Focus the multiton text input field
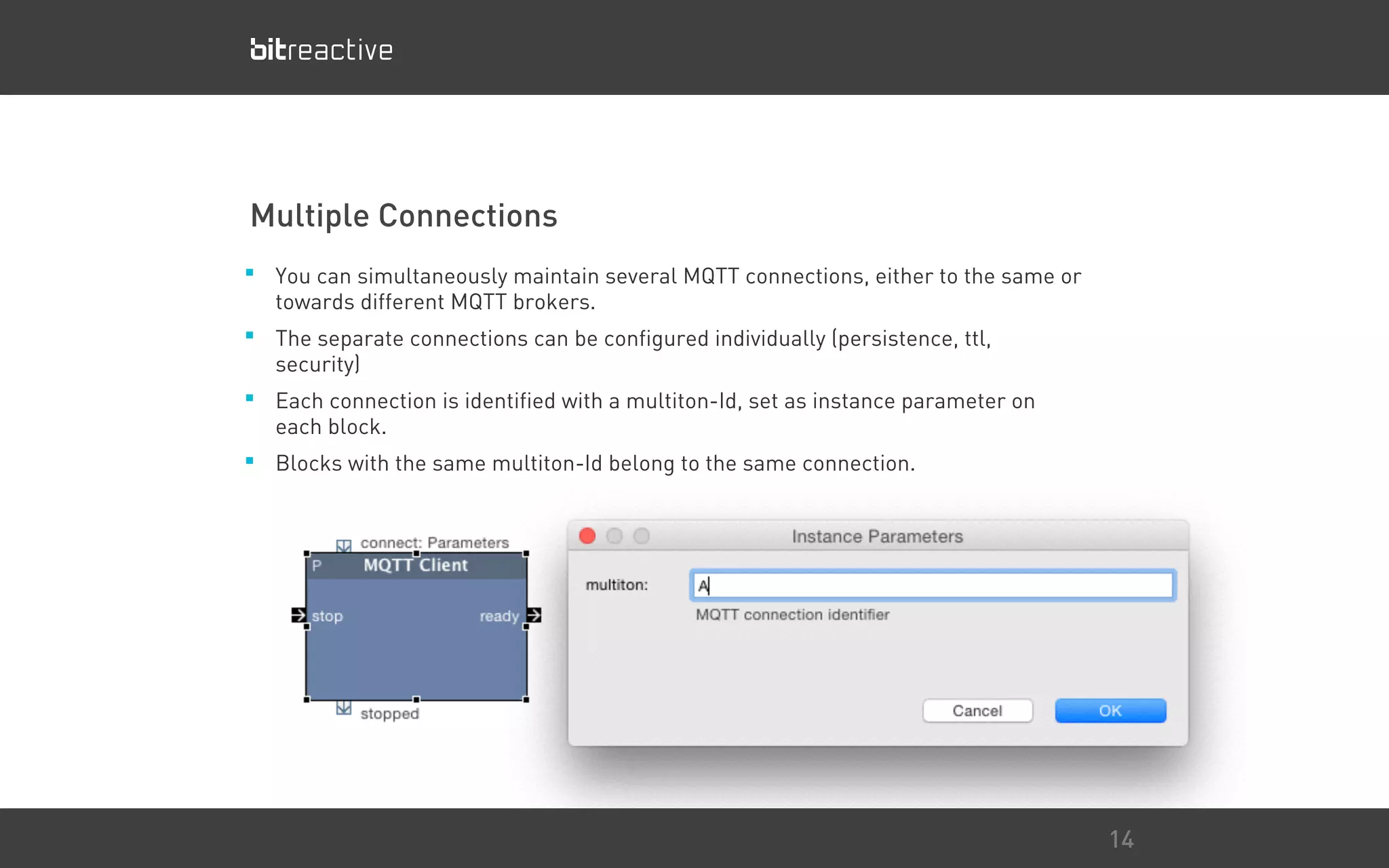 (x=933, y=585)
